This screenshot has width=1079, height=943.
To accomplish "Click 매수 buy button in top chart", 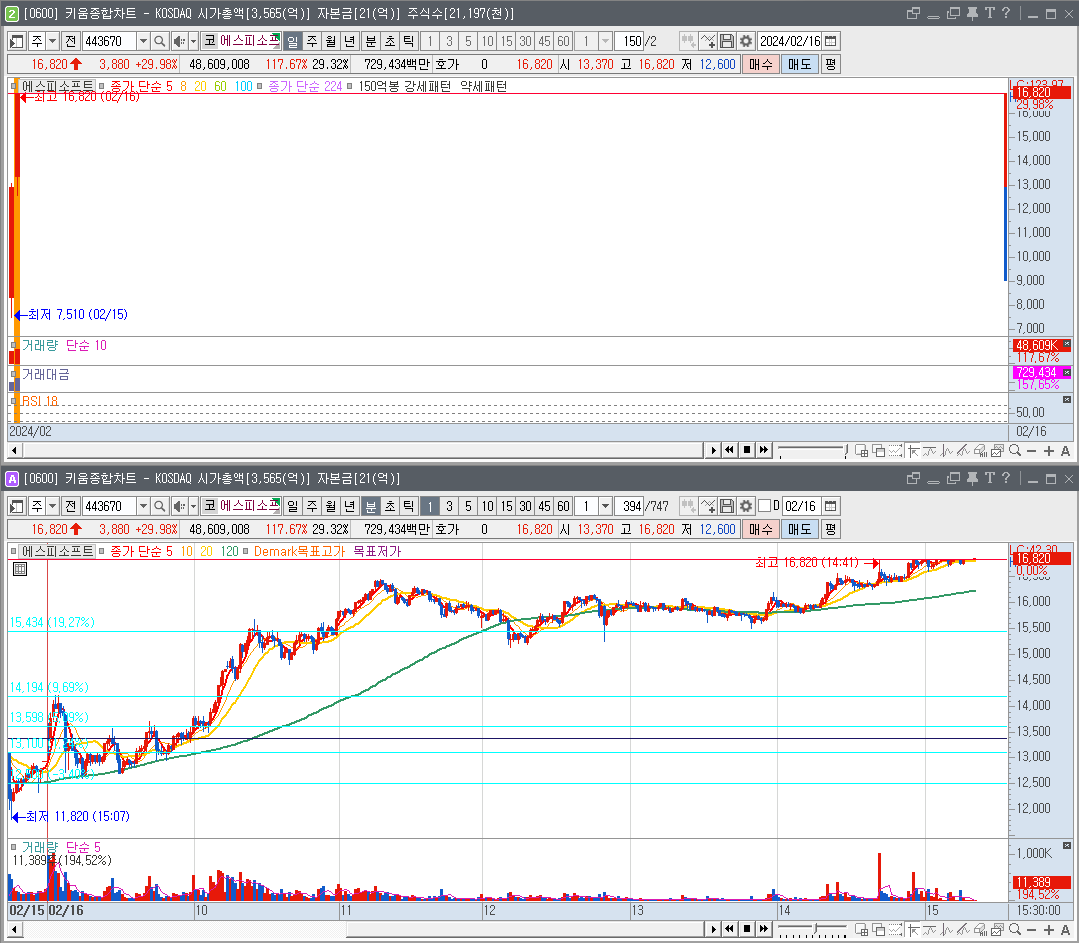I will 760,65.
